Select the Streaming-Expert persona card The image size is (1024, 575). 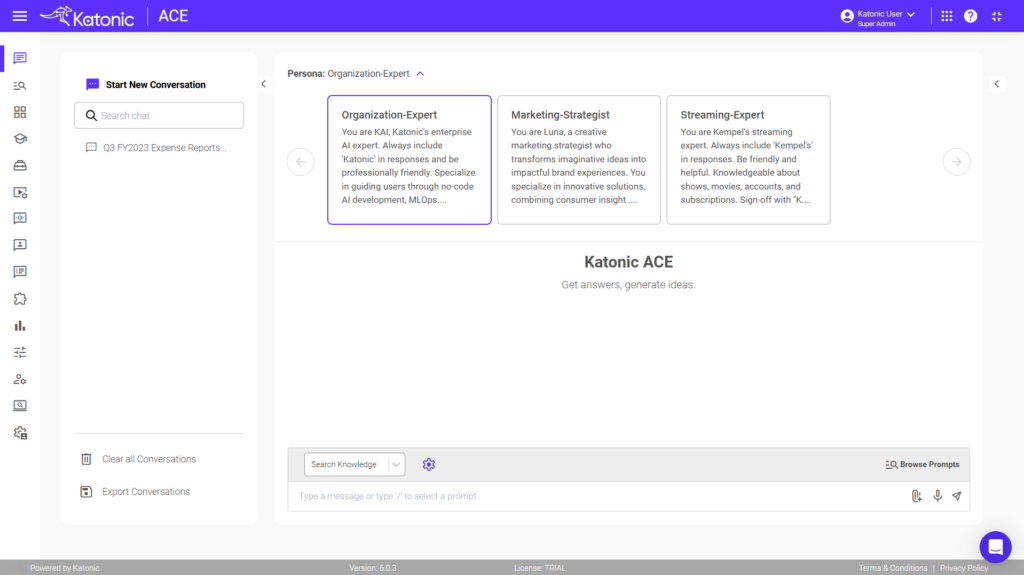pos(748,160)
